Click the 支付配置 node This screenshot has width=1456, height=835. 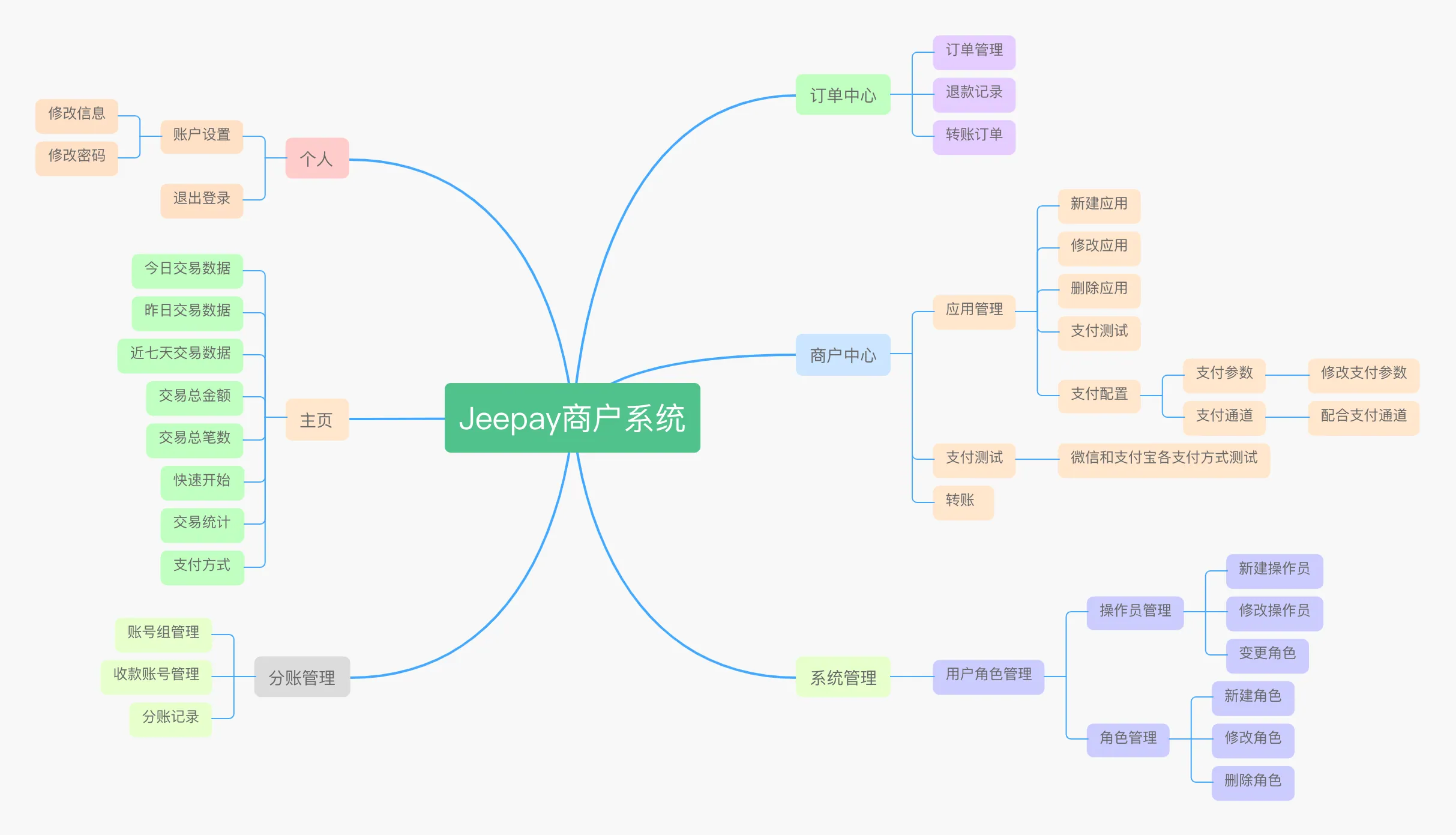click(x=1099, y=396)
